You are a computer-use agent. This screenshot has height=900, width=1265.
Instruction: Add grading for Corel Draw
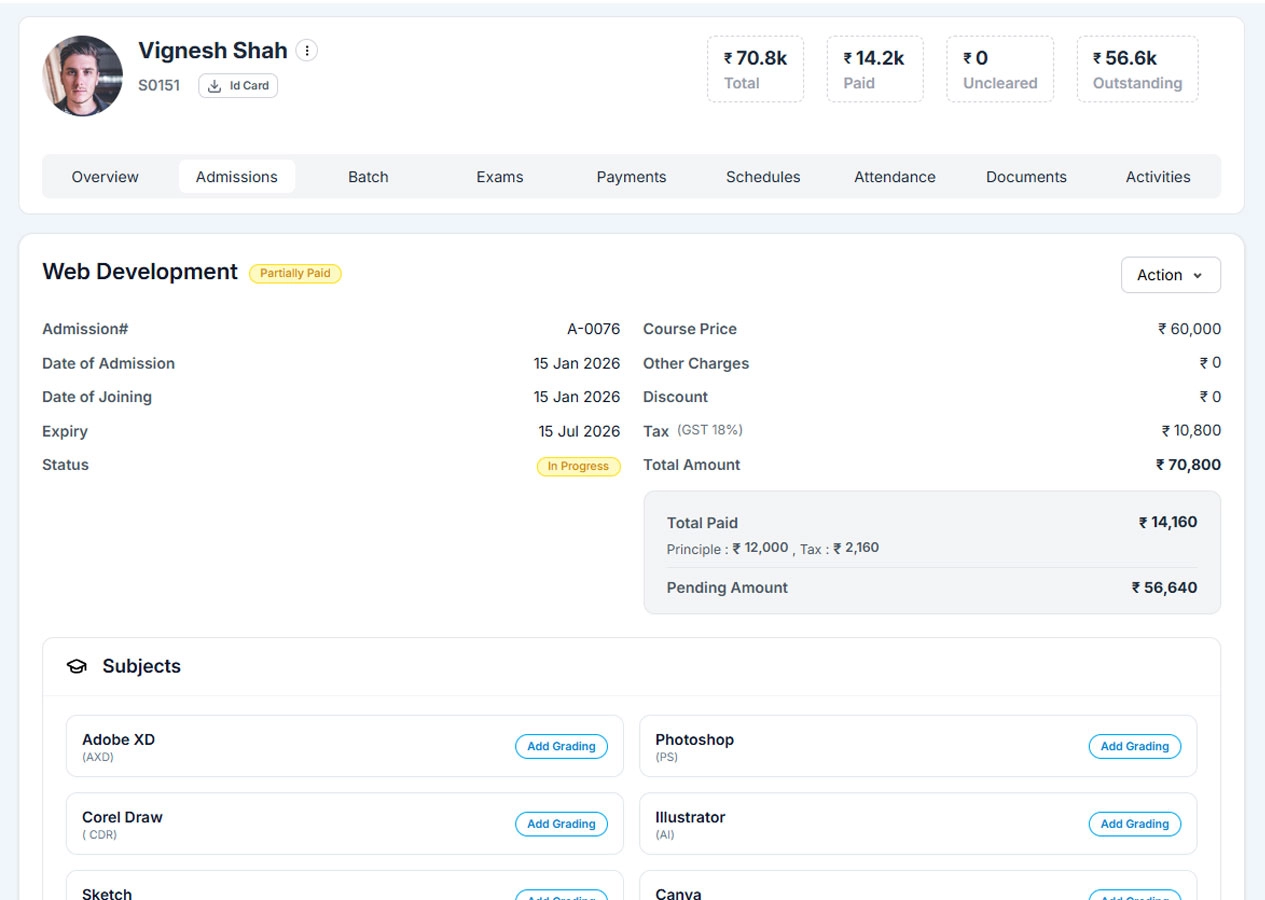click(561, 824)
